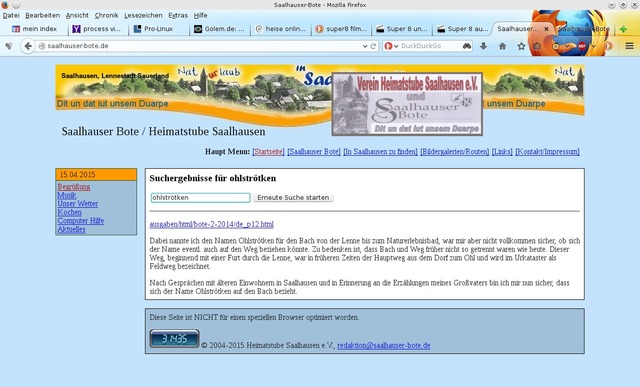Open the Ansicht menu

click(x=77, y=16)
